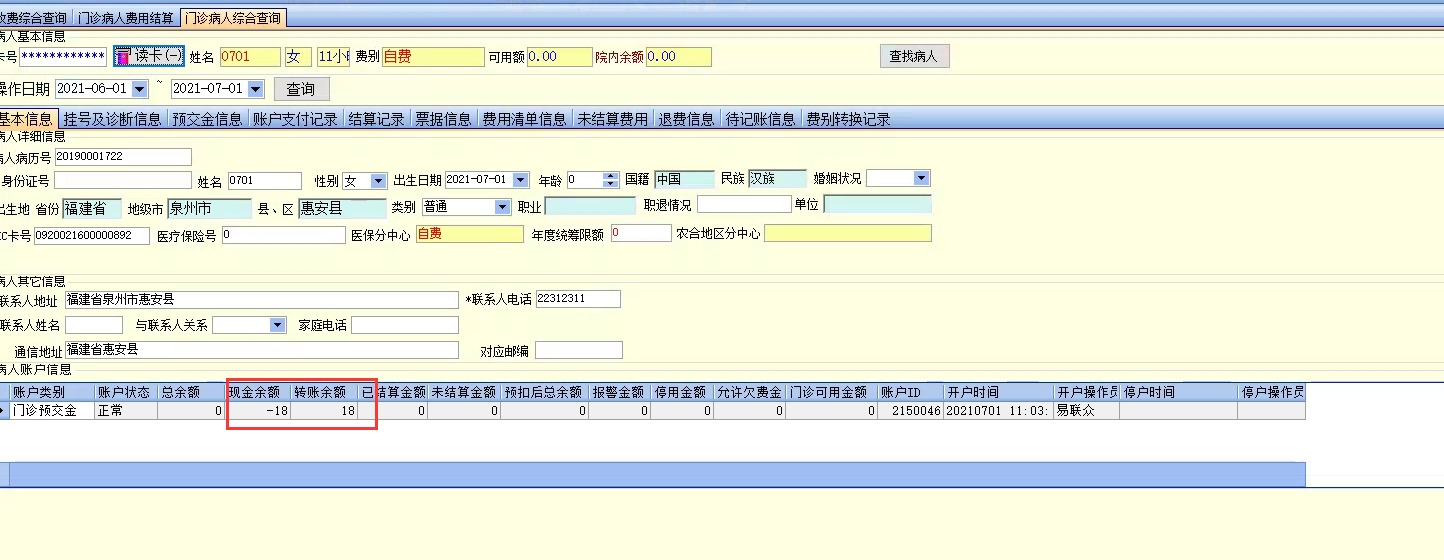
Task: Expand the 与联系人关系 dropdown
Action: tap(277, 325)
